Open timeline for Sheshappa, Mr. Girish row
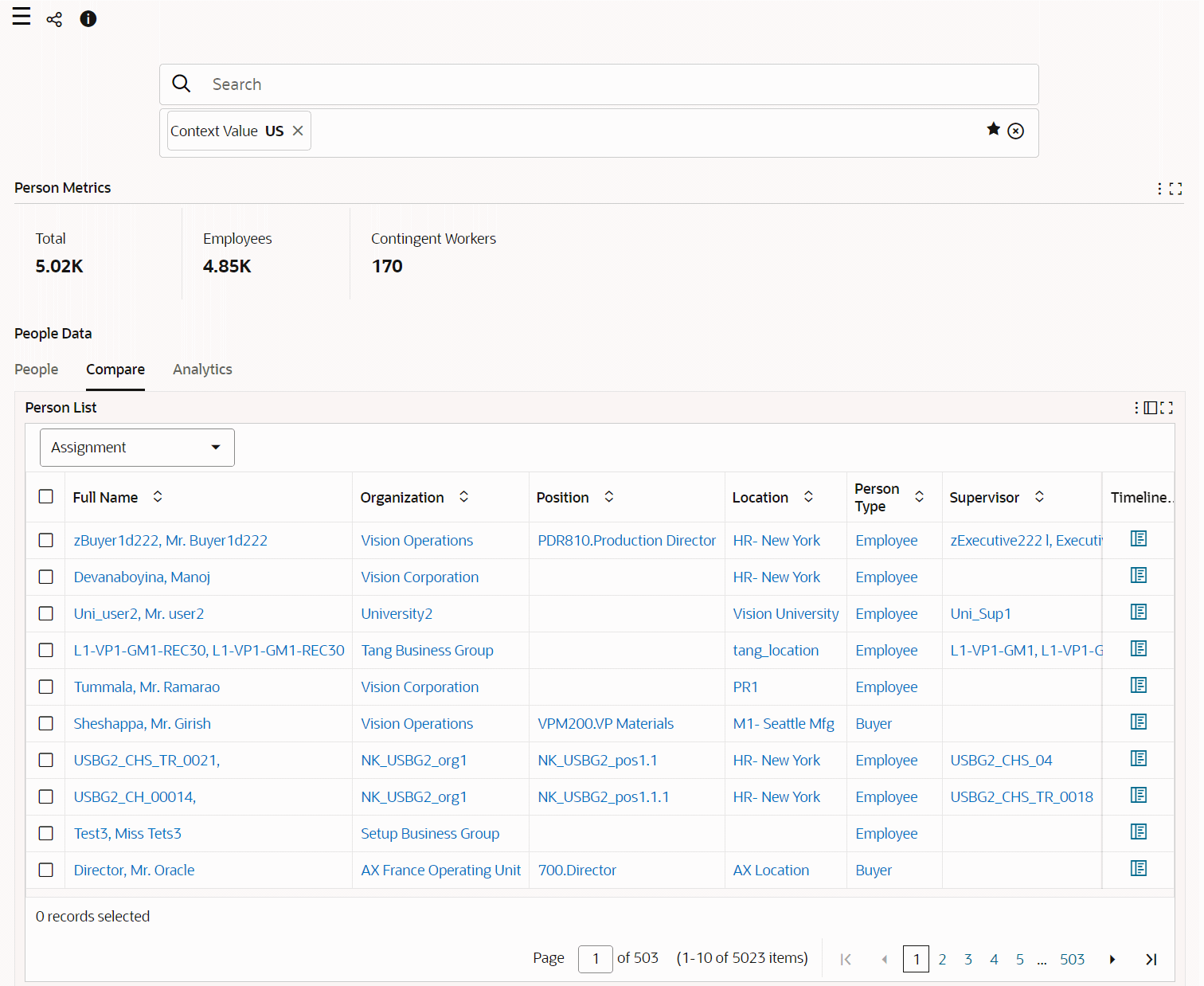Screen dimensions: 1204x986 point(1139,722)
